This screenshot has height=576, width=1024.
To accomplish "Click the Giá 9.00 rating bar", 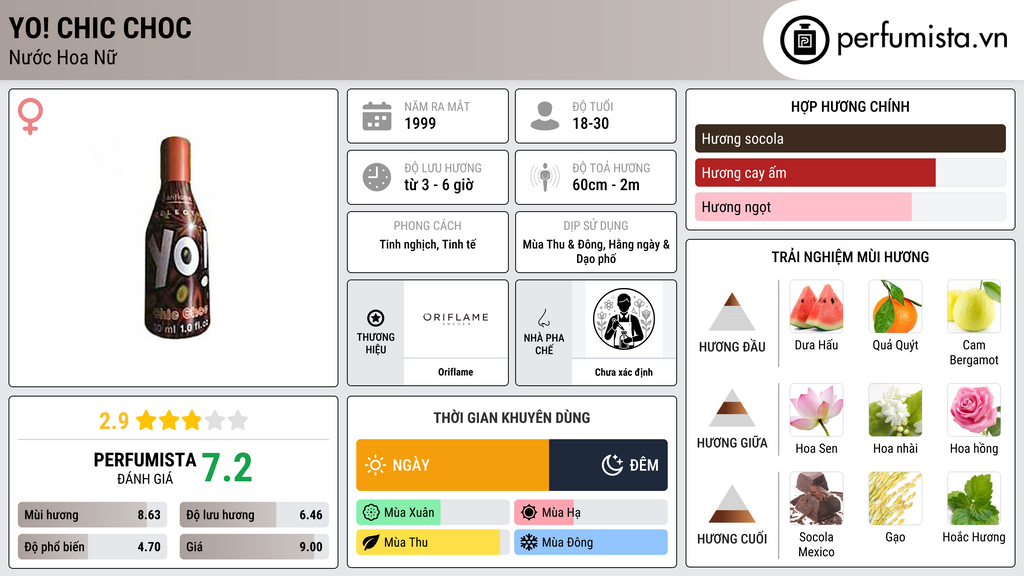I will [255, 547].
